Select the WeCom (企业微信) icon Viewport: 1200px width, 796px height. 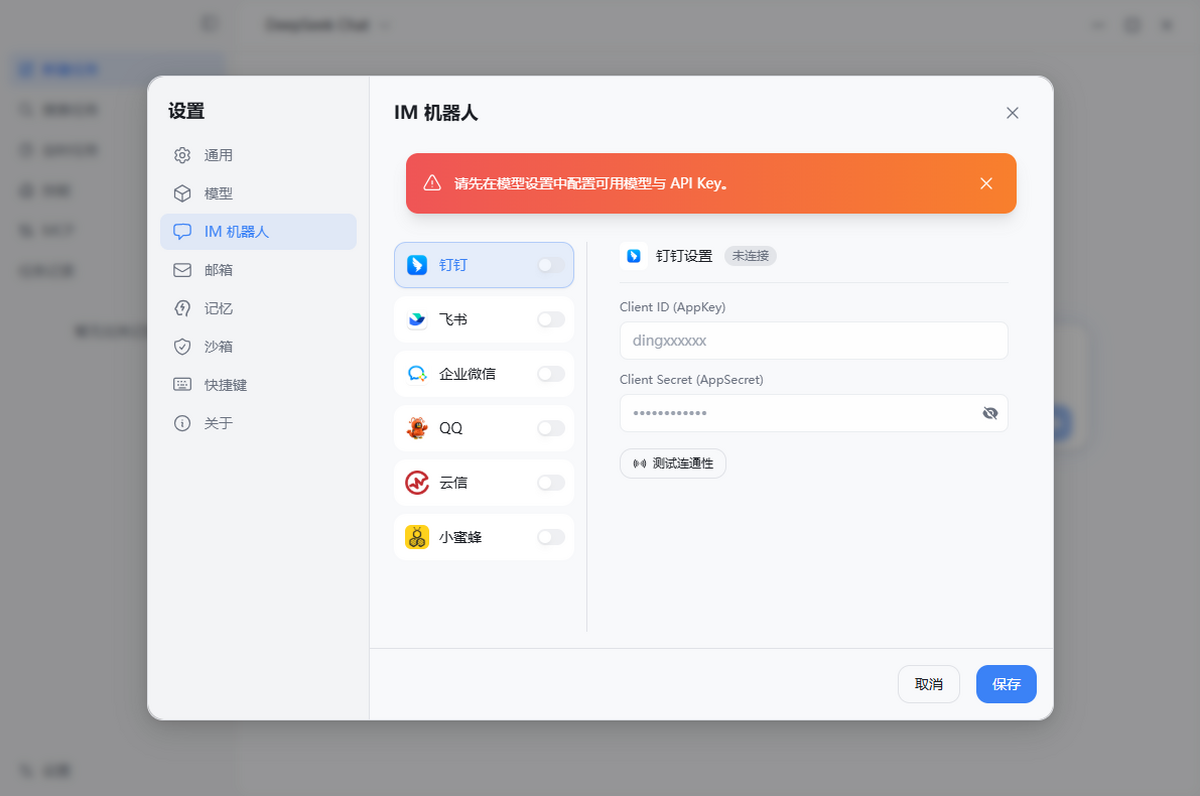pyautogui.click(x=417, y=374)
